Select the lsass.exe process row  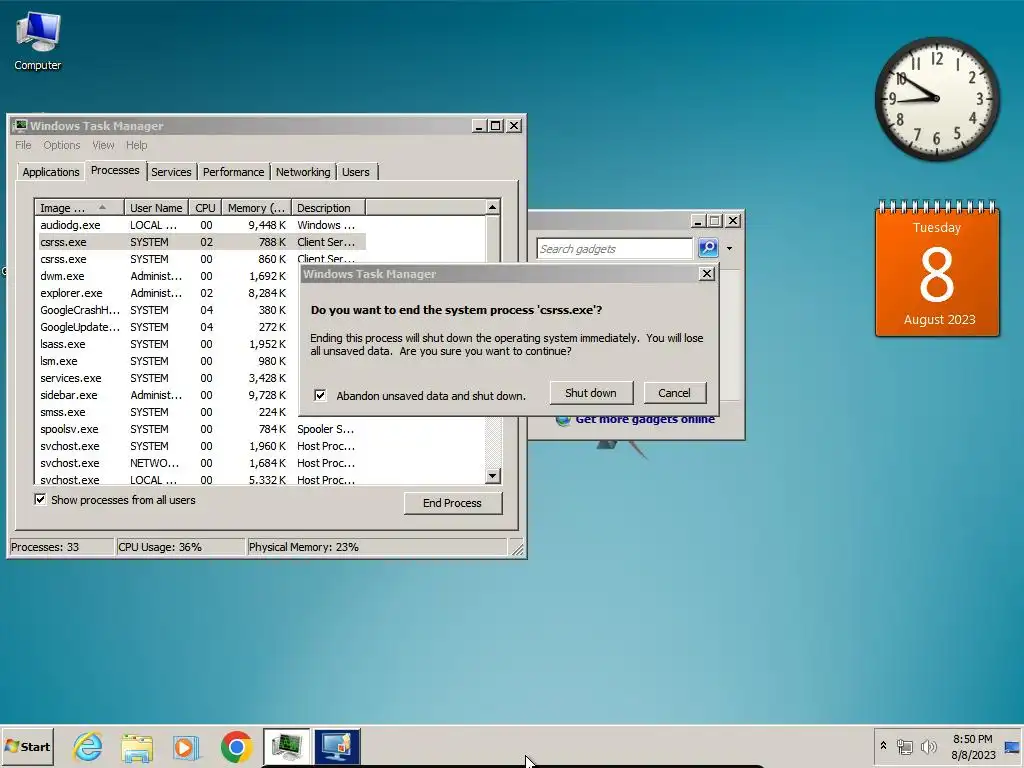tap(168, 344)
